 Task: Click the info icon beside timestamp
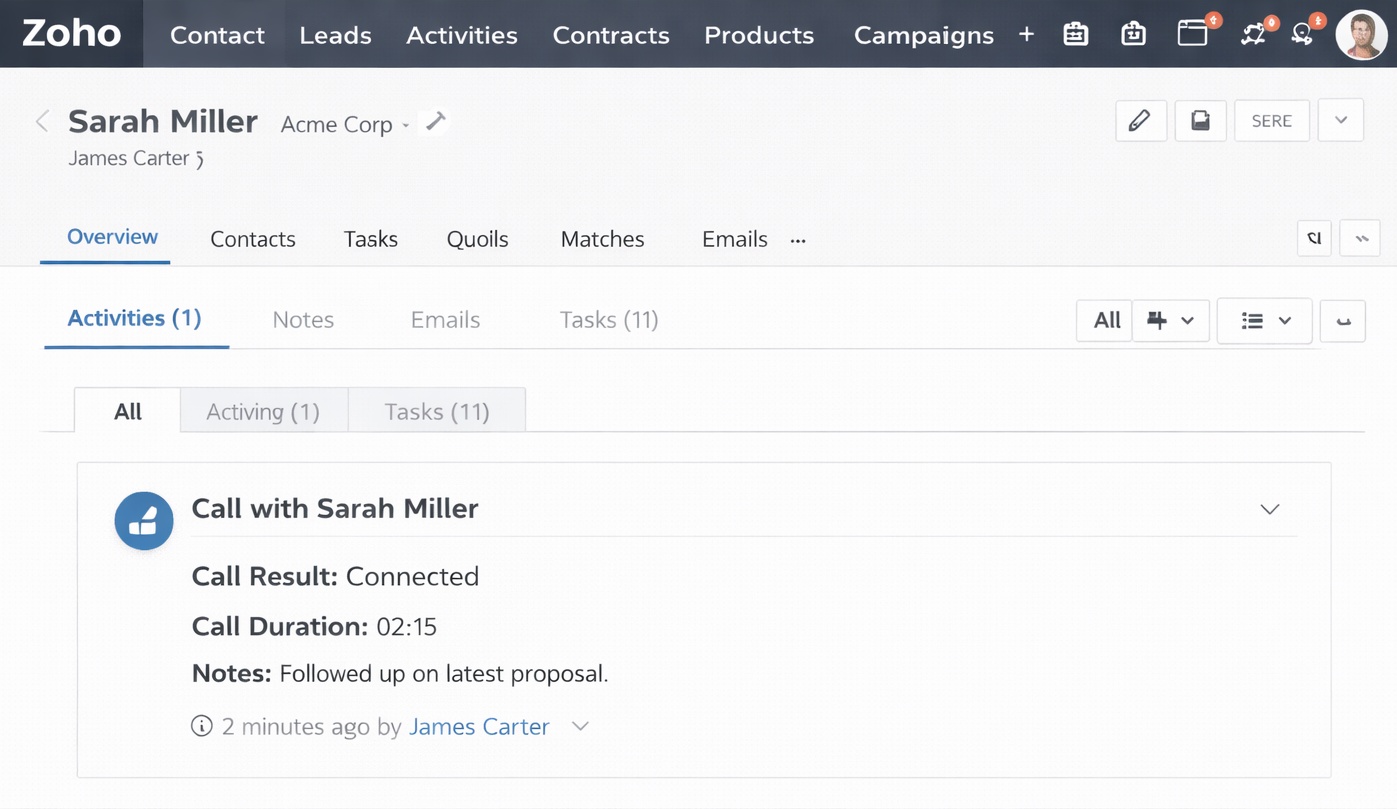pos(202,726)
